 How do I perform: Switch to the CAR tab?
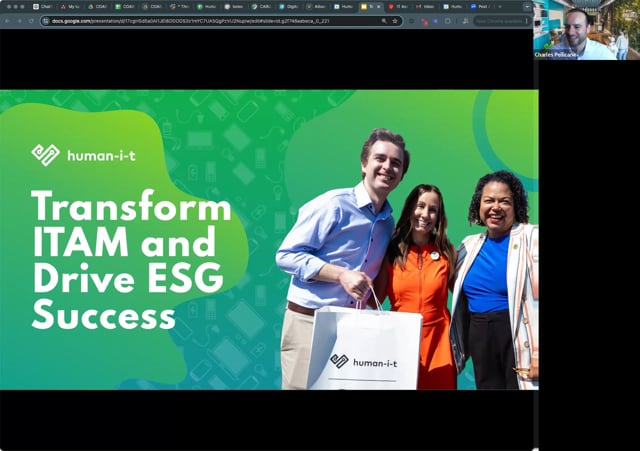coord(261,7)
